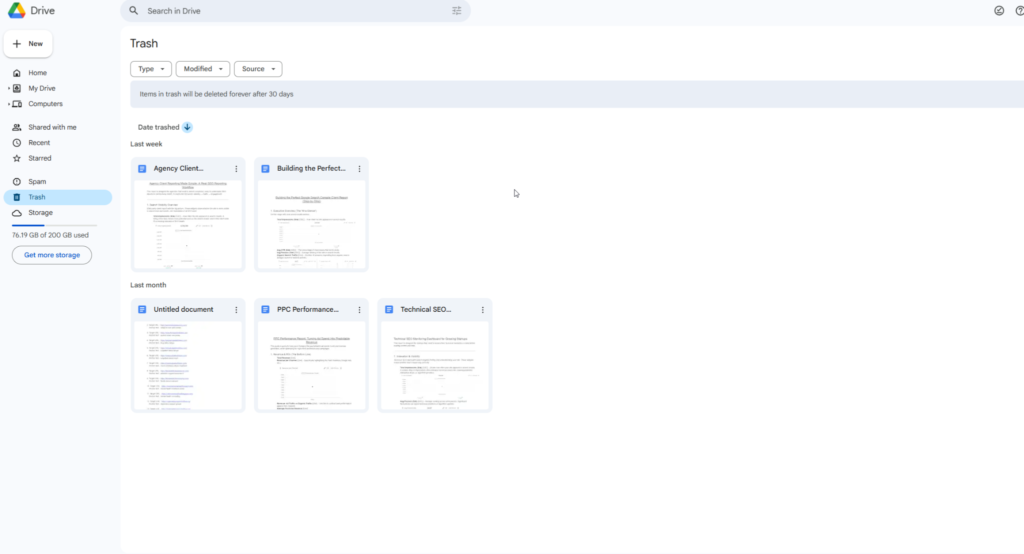The width and height of the screenshot is (1024, 554).
Task: Open the offline ready status icon
Action: pyautogui.click(x=999, y=10)
